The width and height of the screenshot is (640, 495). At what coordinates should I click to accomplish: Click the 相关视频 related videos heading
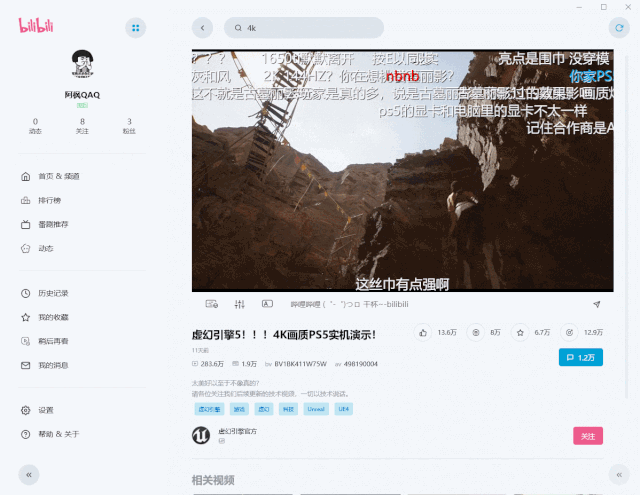(213, 480)
